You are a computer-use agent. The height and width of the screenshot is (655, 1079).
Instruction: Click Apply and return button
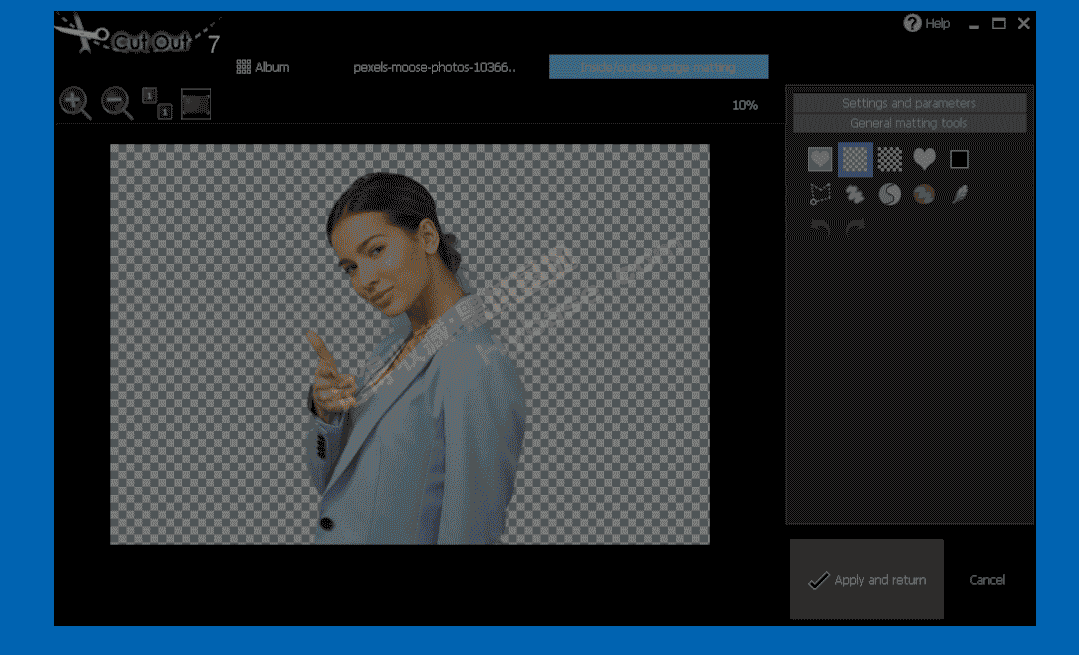(x=866, y=579)
